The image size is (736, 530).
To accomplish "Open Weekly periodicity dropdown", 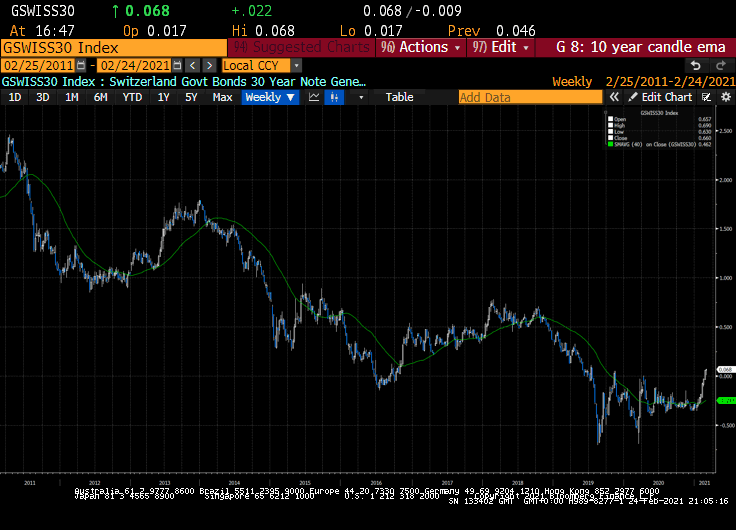I will point(270,97).
